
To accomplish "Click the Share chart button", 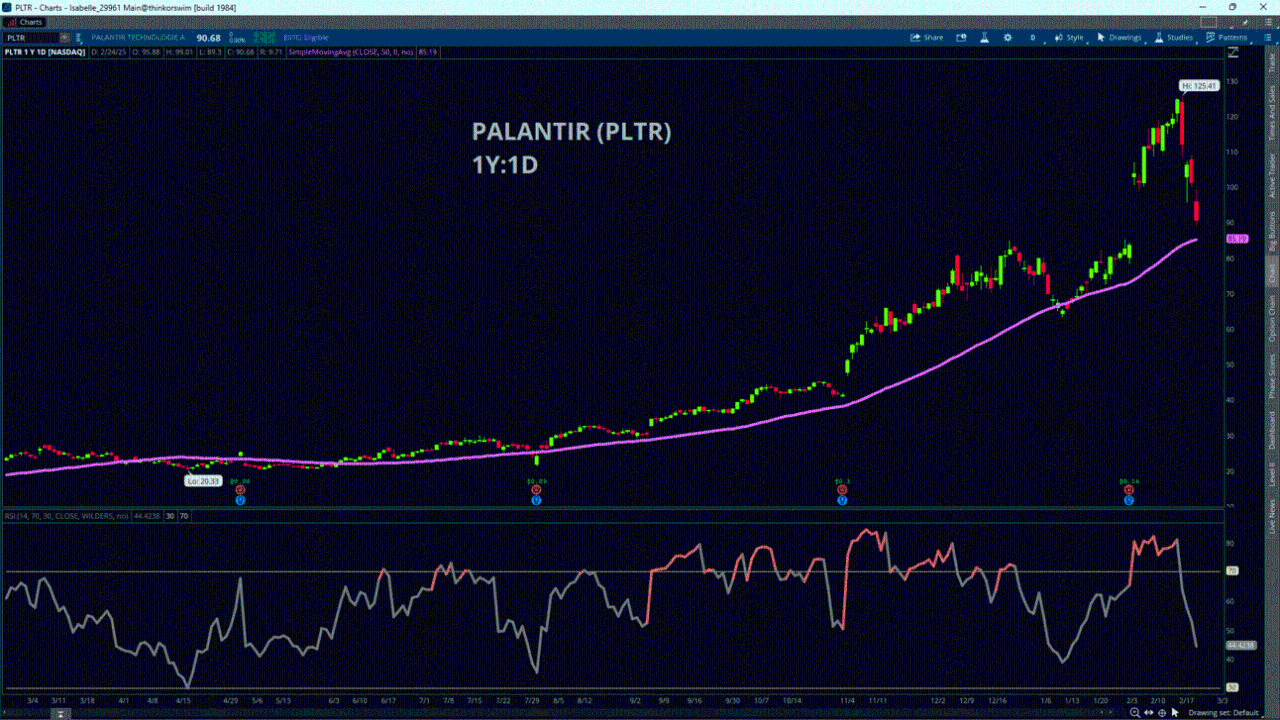I will pyautogui.click(x=926, y=37).
